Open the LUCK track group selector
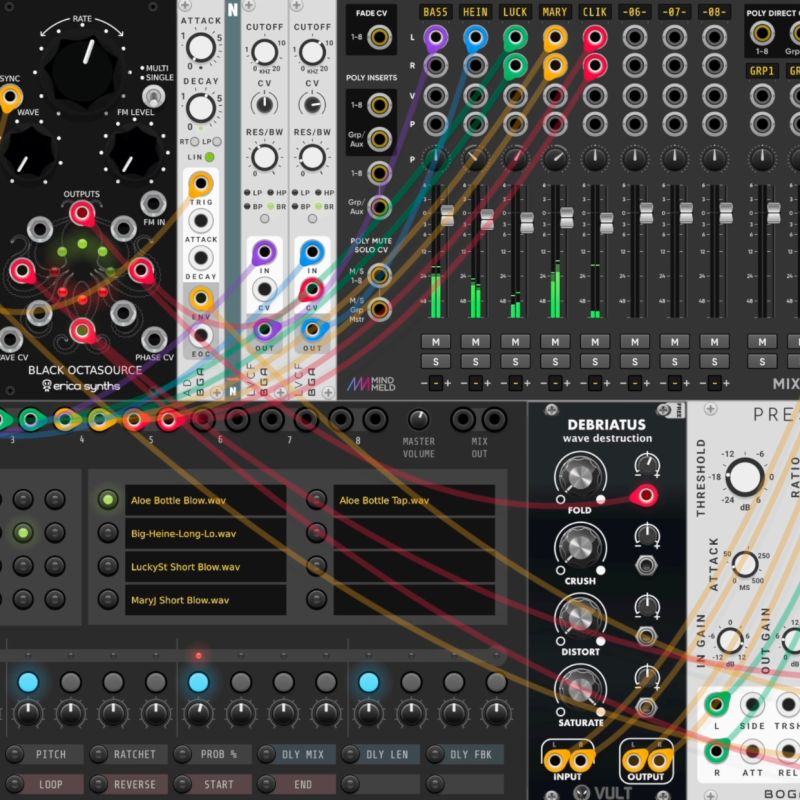The image size is (800, 800). pos(515,383)
